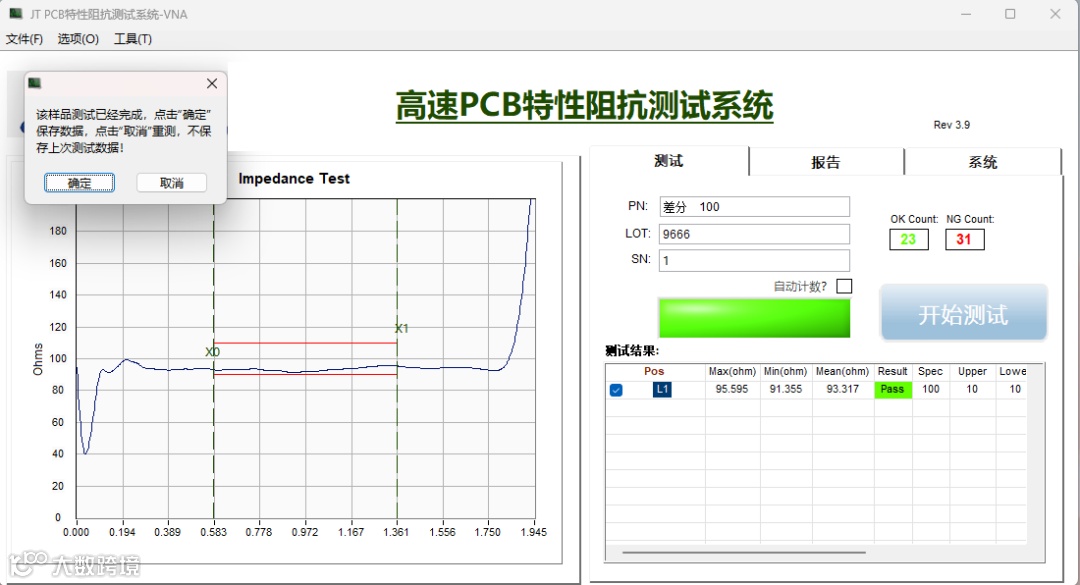Screen dimensions: 1080x585
Task: Click the NG Count value 31
Action: click(964, 239)
